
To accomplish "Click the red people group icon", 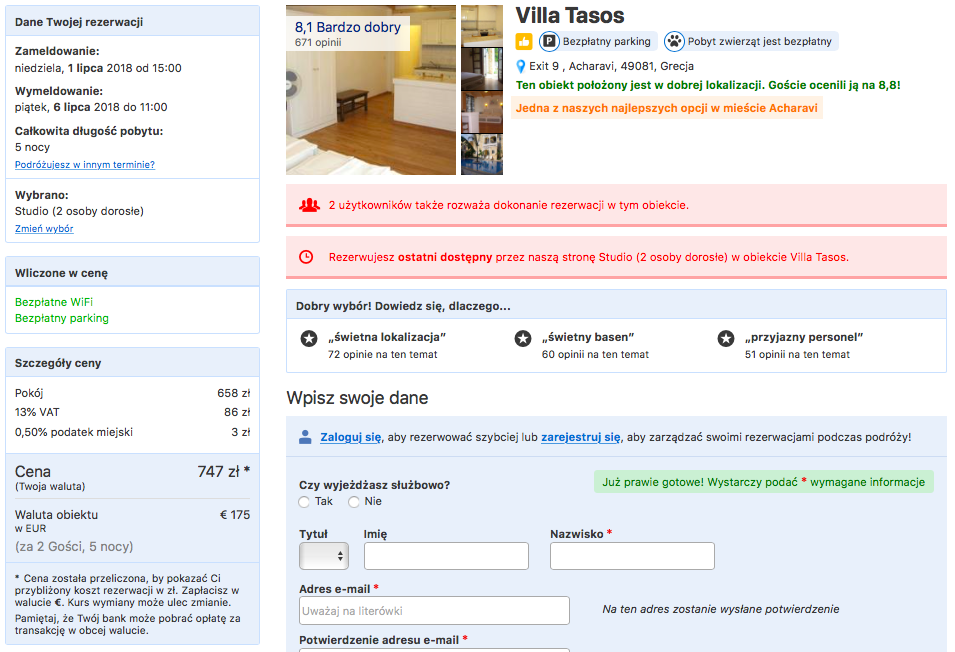I will [x=309, y=205].
